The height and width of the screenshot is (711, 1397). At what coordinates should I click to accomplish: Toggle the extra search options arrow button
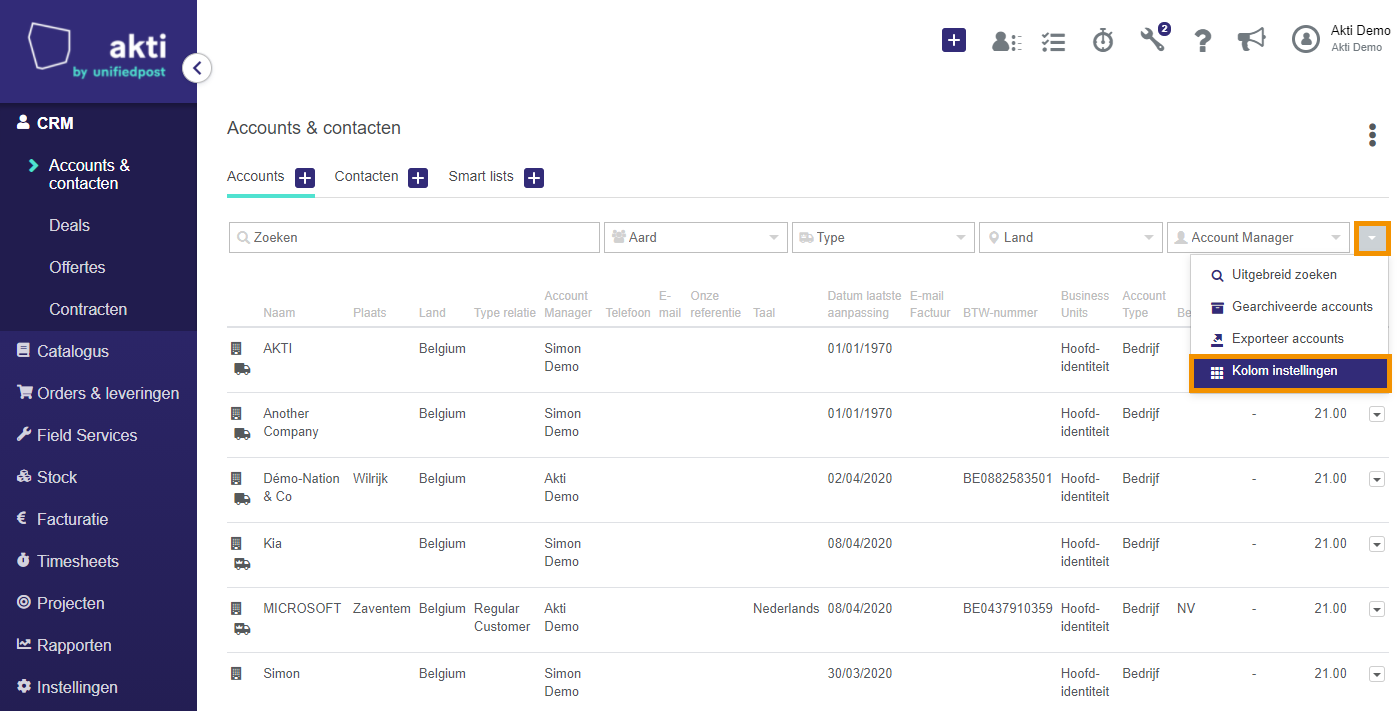1372,238
